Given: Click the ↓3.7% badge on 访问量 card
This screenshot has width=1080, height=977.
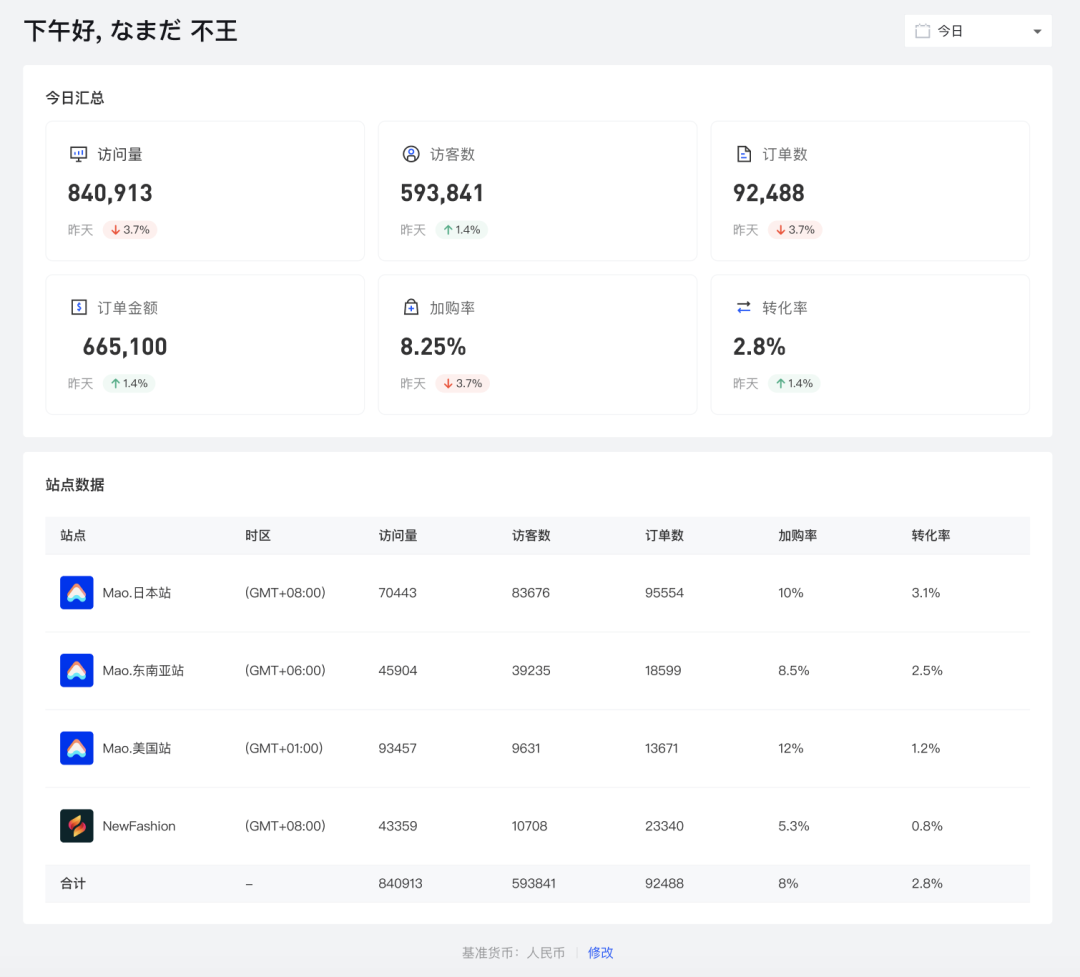Looking at the screenshot, I should click(131, 229).
